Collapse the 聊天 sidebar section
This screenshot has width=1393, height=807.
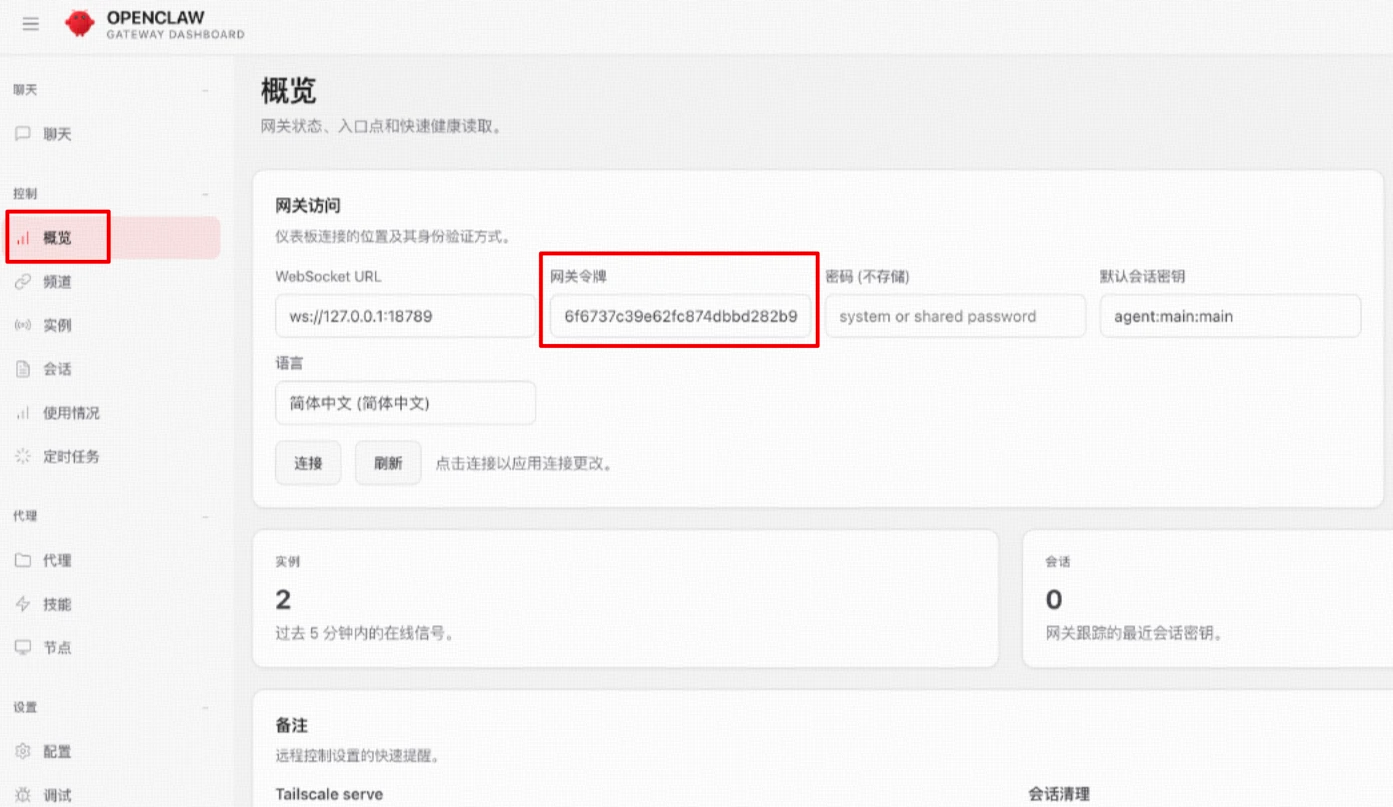(206, 90)
